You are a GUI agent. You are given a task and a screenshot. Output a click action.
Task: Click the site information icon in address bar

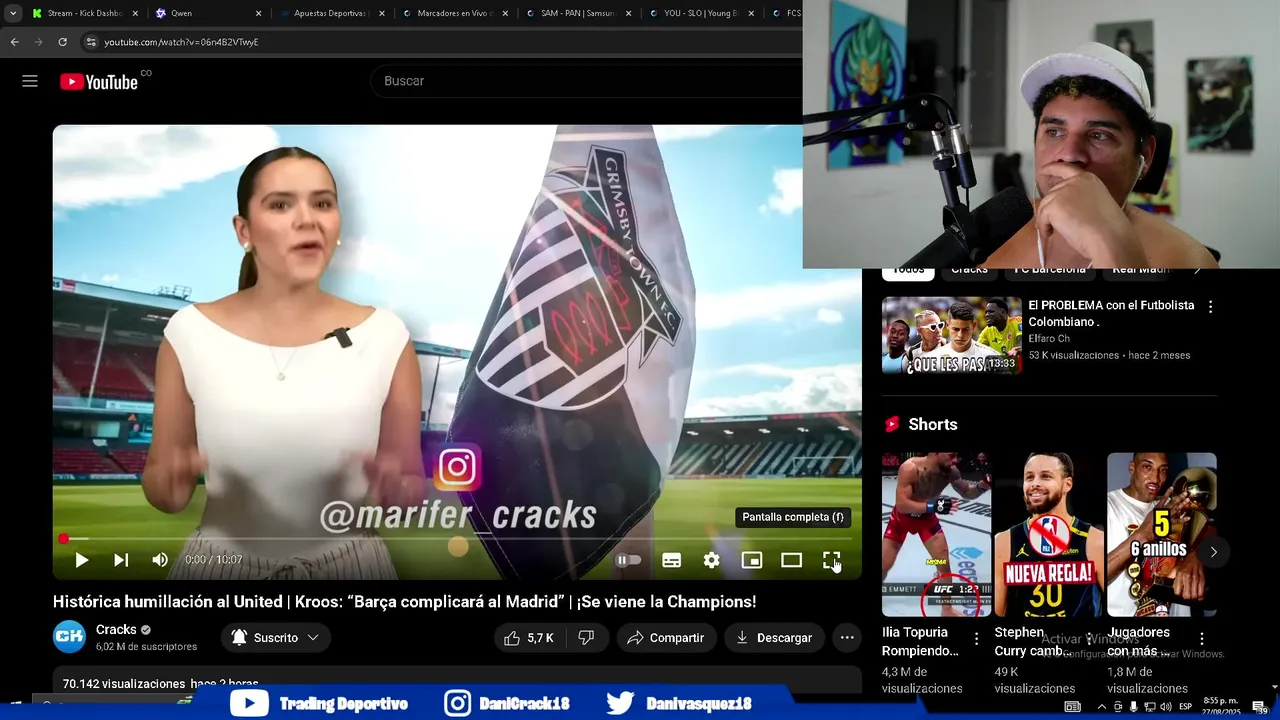91,42
